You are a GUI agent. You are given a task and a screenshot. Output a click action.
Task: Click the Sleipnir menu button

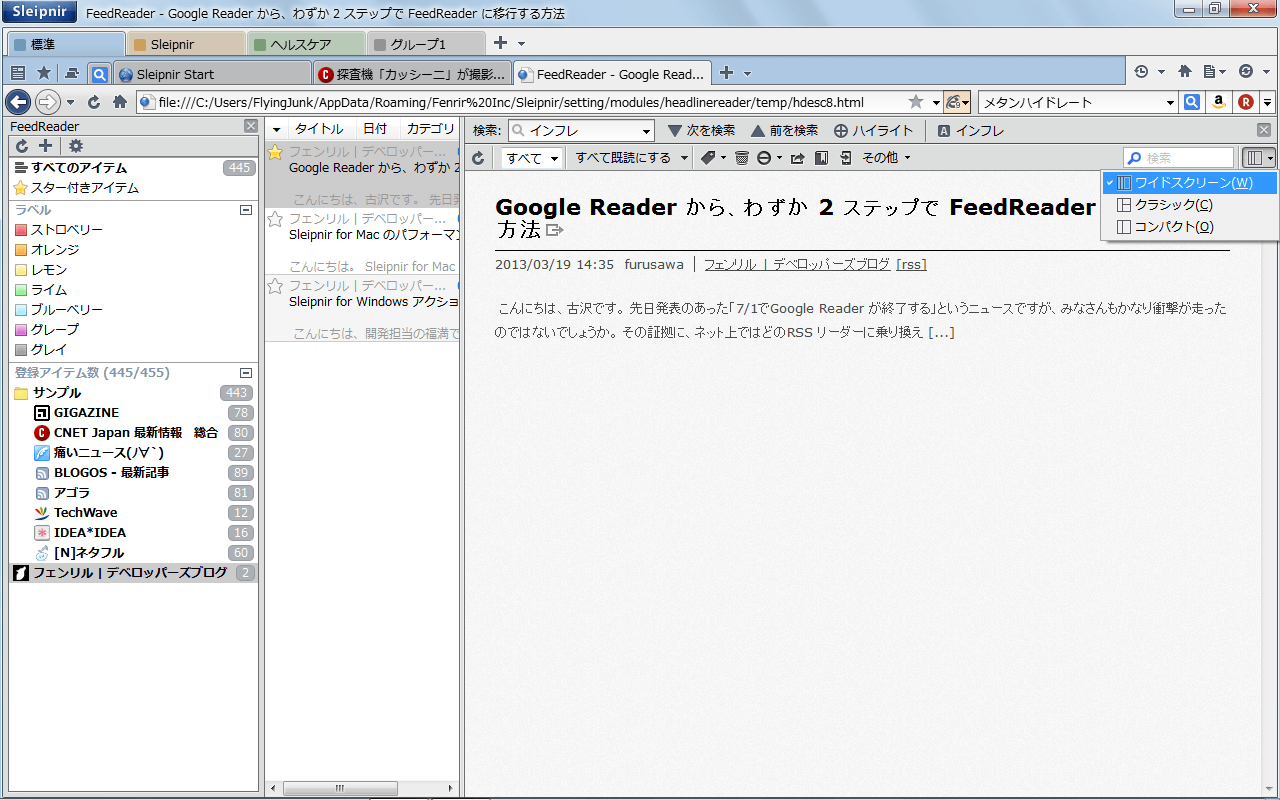click(37, 13)
